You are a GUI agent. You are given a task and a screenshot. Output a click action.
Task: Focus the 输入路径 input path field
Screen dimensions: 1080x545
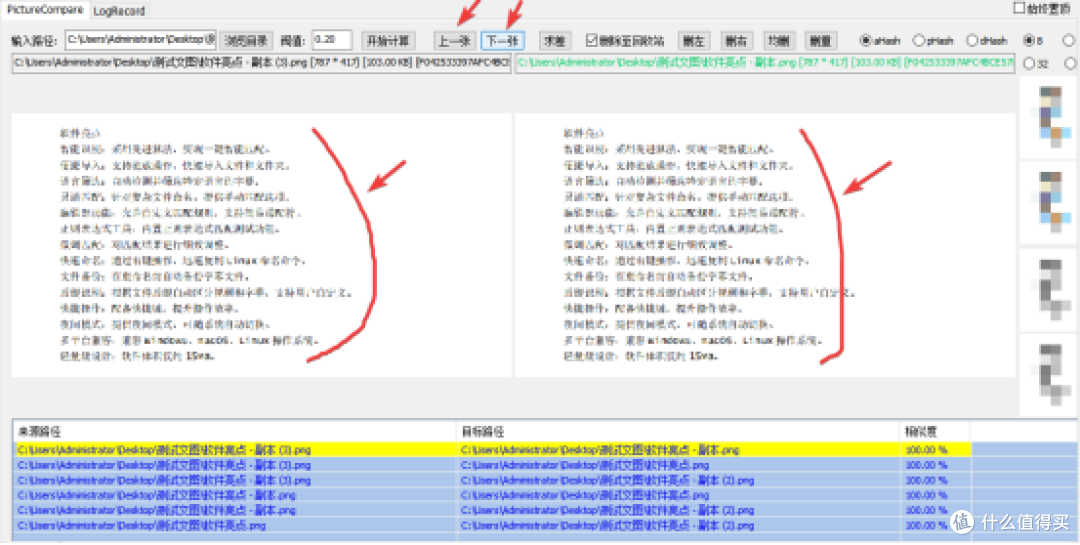[x=141, y=40]
